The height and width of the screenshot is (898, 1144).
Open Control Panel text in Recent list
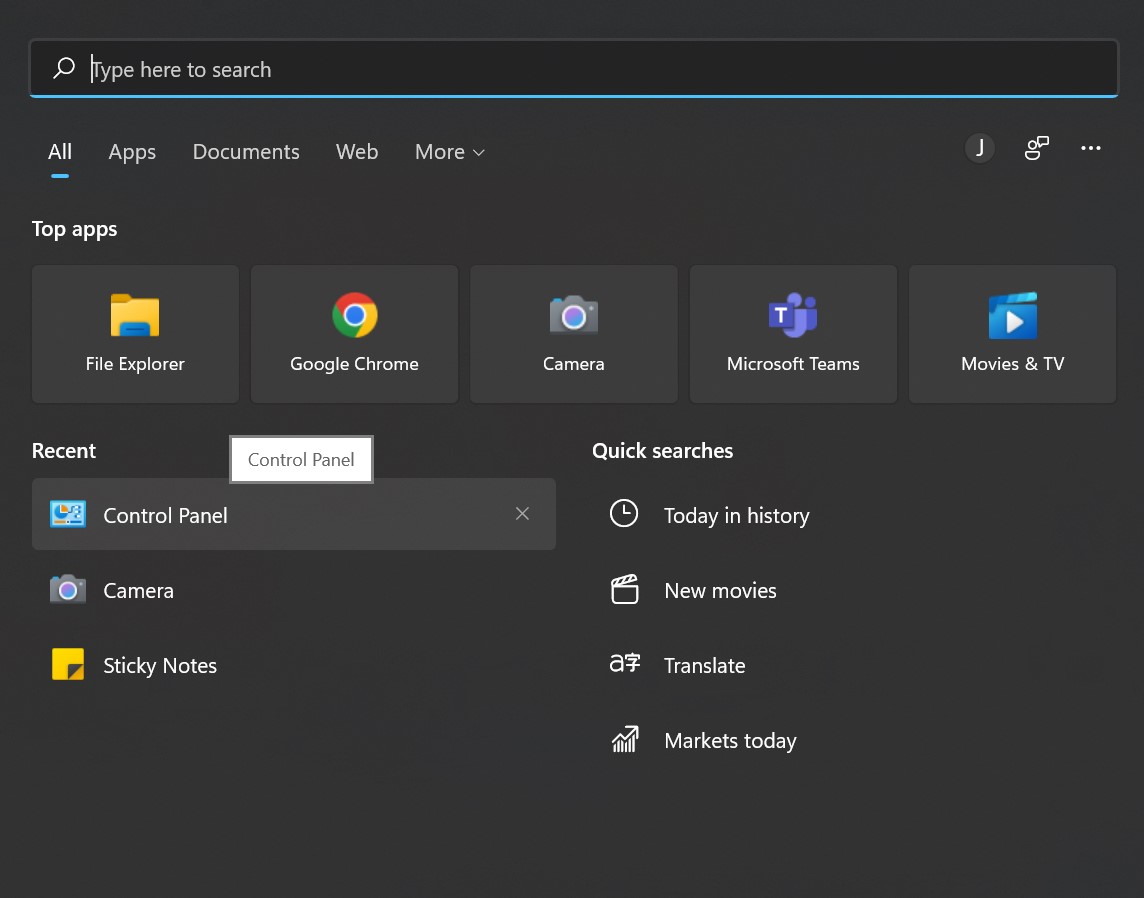coord(166,515)
